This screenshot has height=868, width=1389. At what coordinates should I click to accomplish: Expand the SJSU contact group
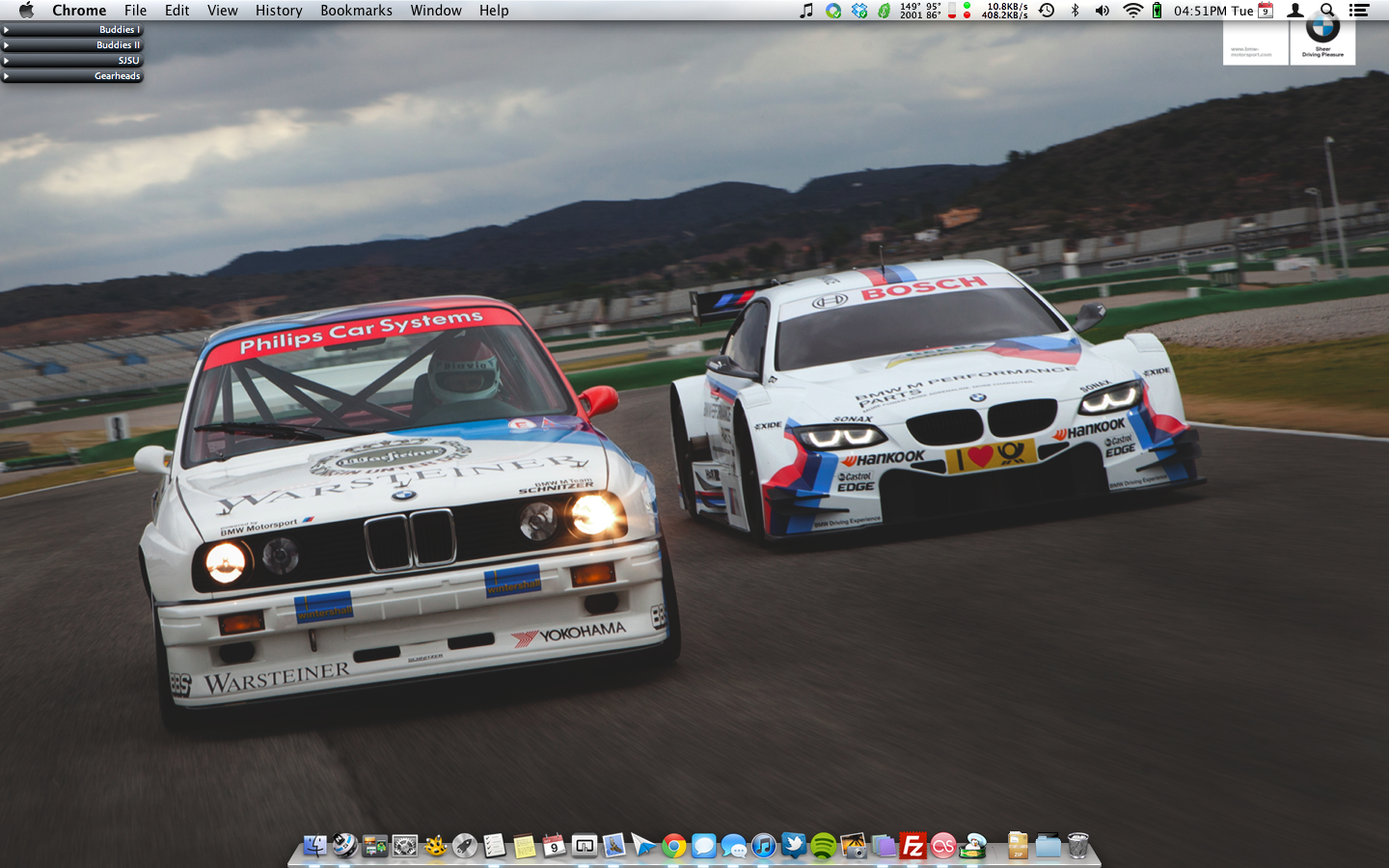pos(72,61)
